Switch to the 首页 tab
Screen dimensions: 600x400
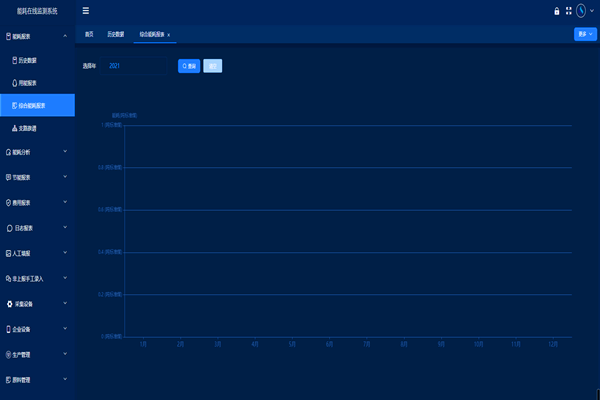click(x=90, y=34)
